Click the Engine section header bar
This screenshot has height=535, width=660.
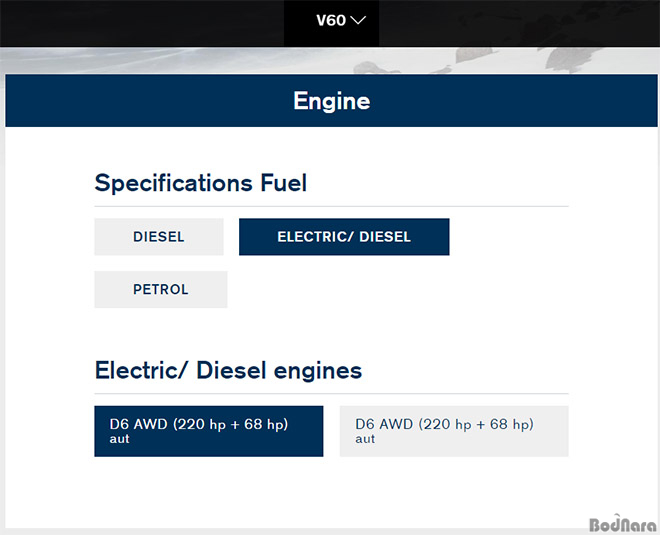(331, 101)
